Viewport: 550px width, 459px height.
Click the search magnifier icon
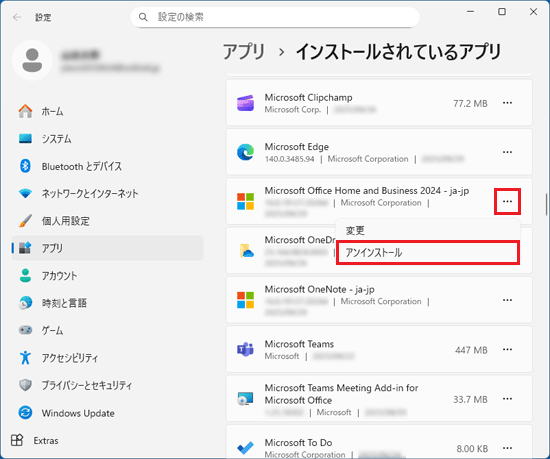pyautogui.click(x=143, y=17)
